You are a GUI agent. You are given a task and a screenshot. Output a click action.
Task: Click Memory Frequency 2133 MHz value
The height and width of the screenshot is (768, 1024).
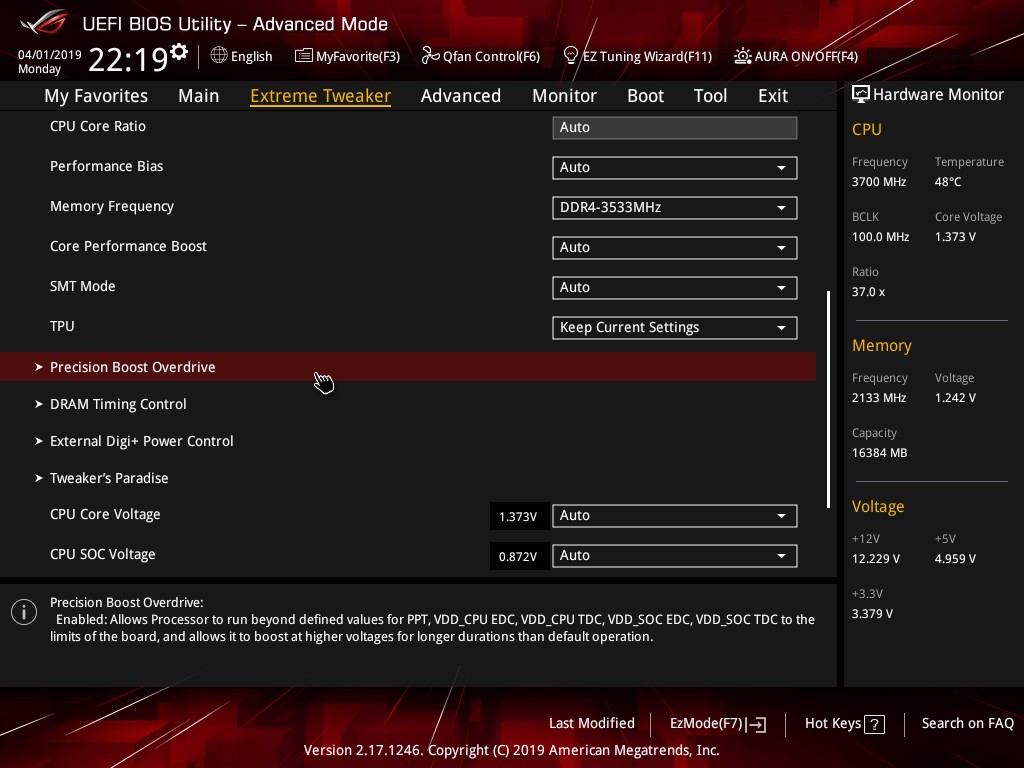click(878, 398)
